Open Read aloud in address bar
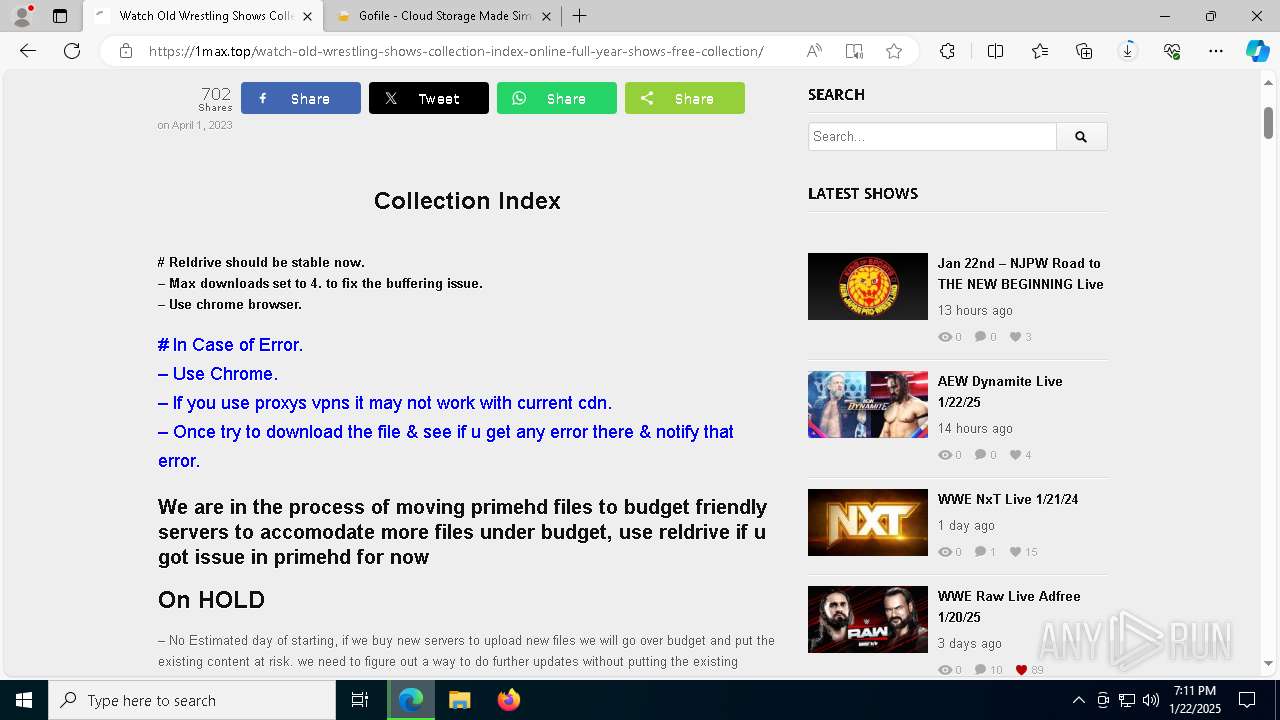This screenshot has width=1280, height=720. 814,51
